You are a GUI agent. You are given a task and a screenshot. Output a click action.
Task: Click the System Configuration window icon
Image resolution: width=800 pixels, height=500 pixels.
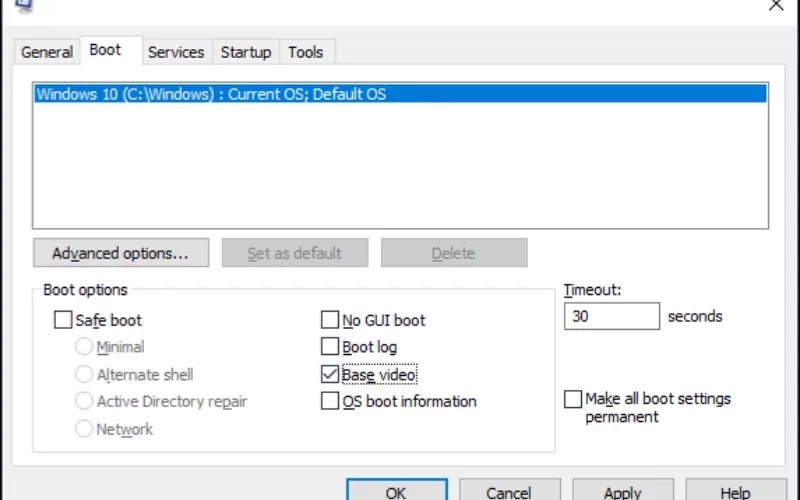[23, 6]
